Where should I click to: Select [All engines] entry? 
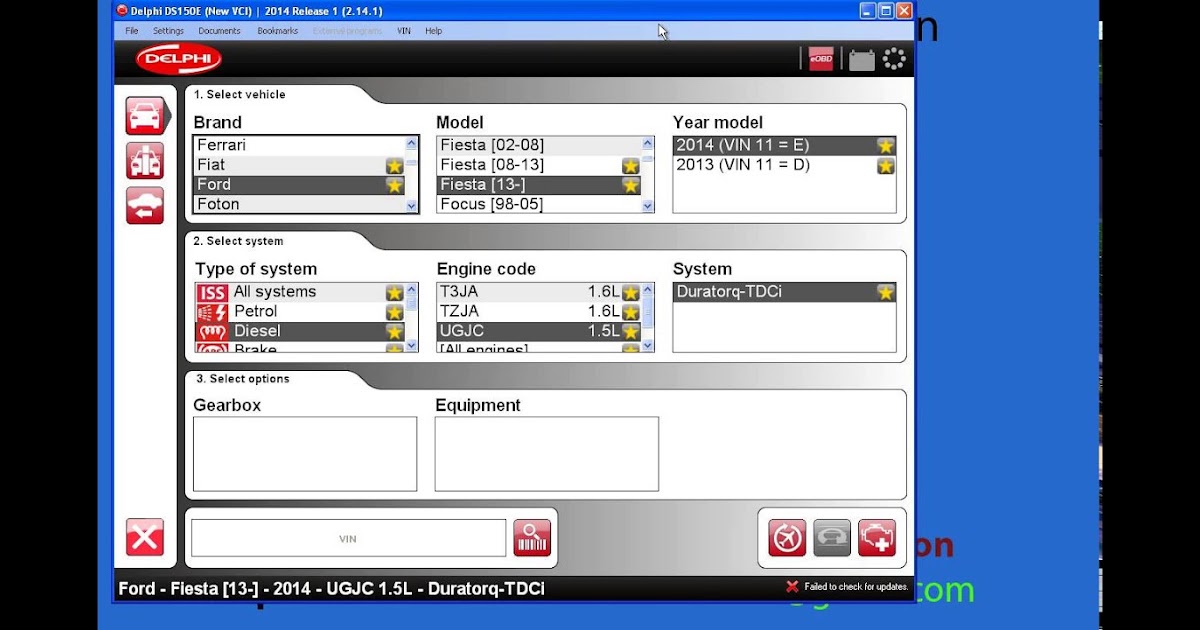point(539,347)
